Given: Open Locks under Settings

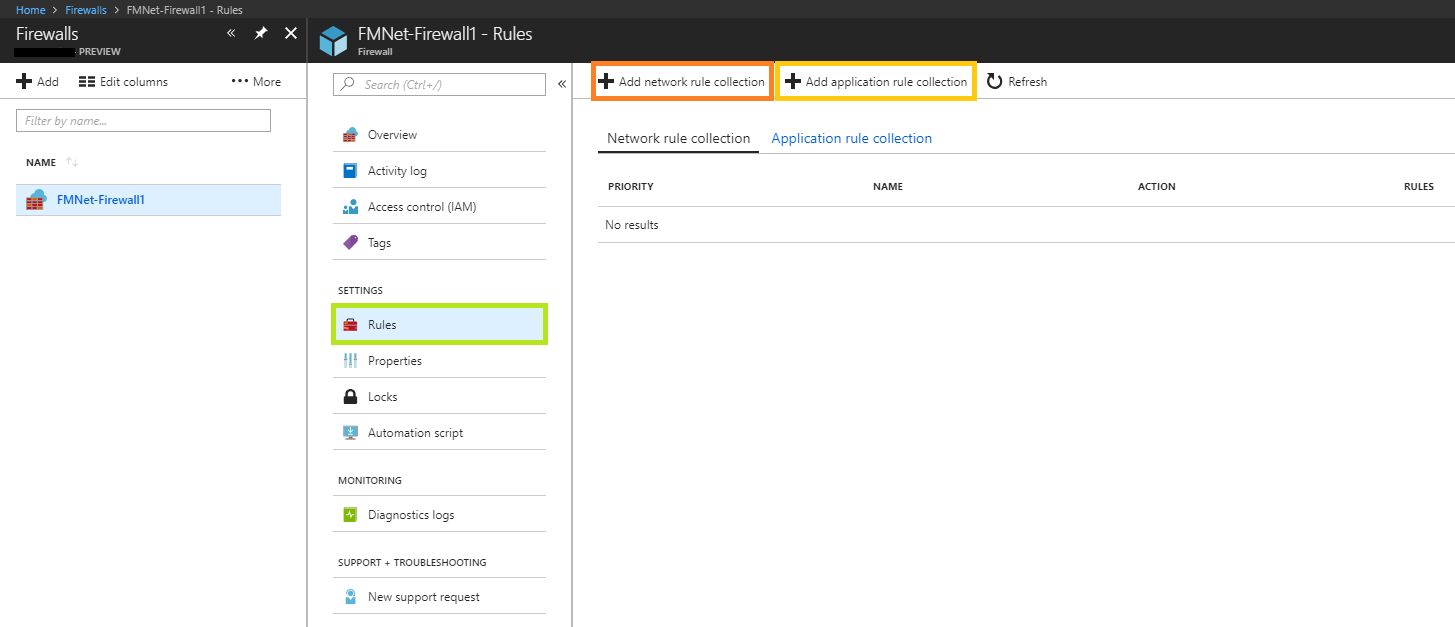Looking at the screenshot, I should [440, 397].
